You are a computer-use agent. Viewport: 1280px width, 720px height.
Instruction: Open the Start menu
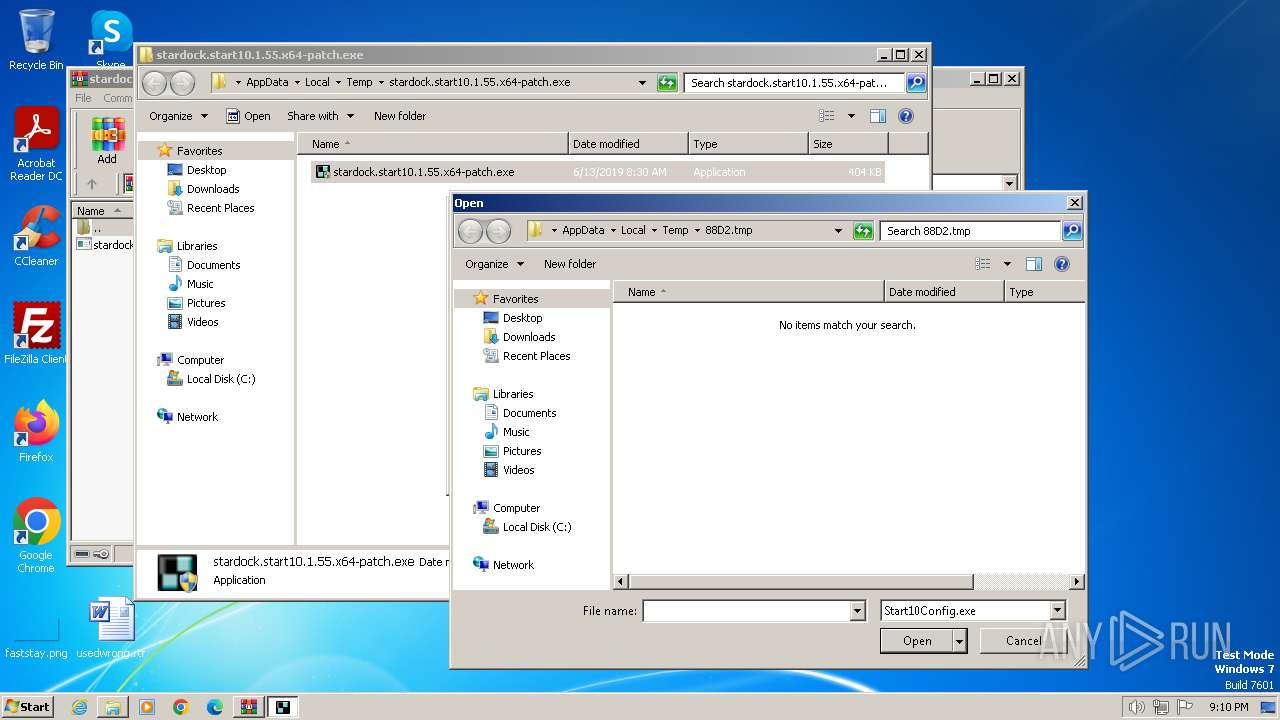[x=28, y=707]
